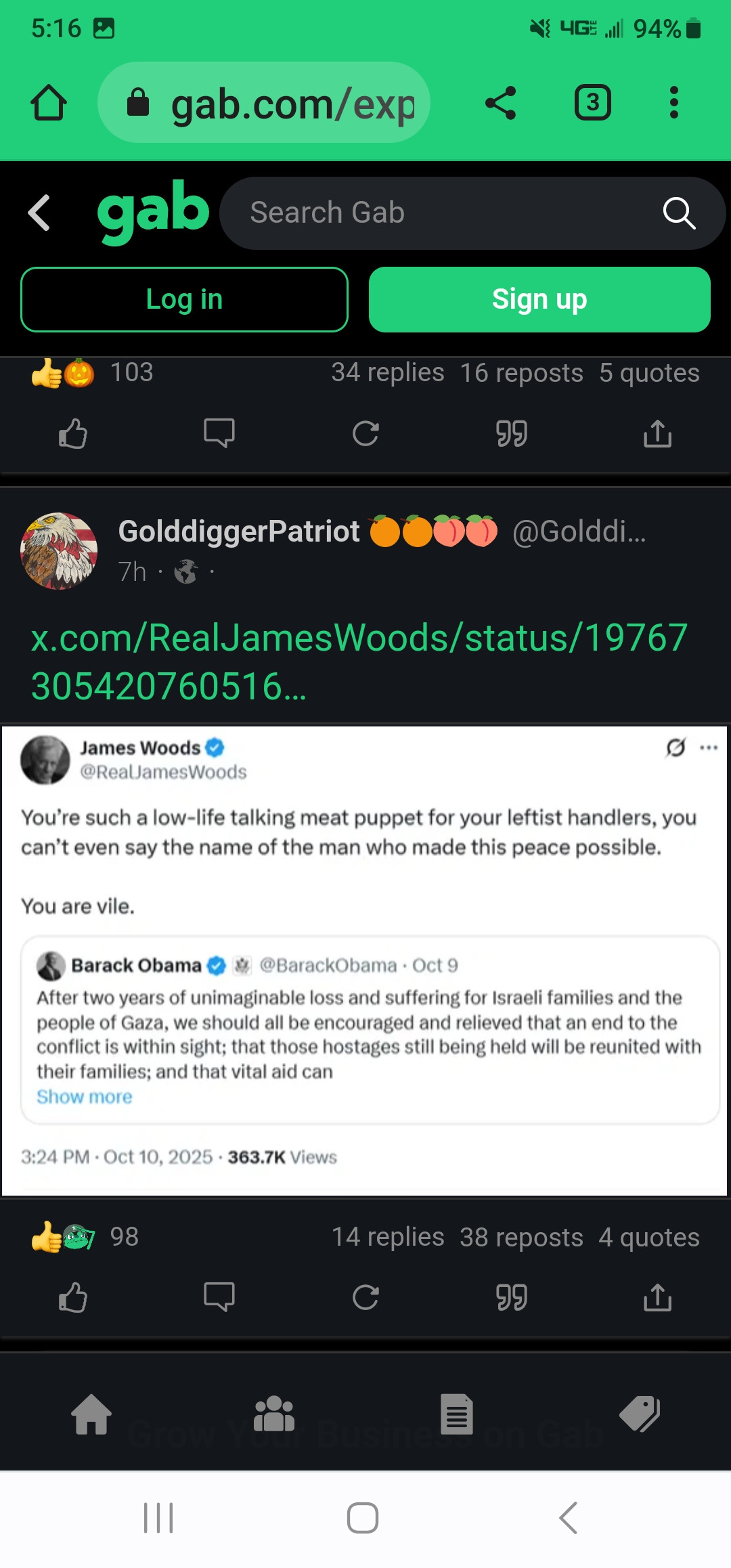Viewport: 731px width, 1568px height.
Task: Open the browser share icon
Action: (x=501, y=103)
